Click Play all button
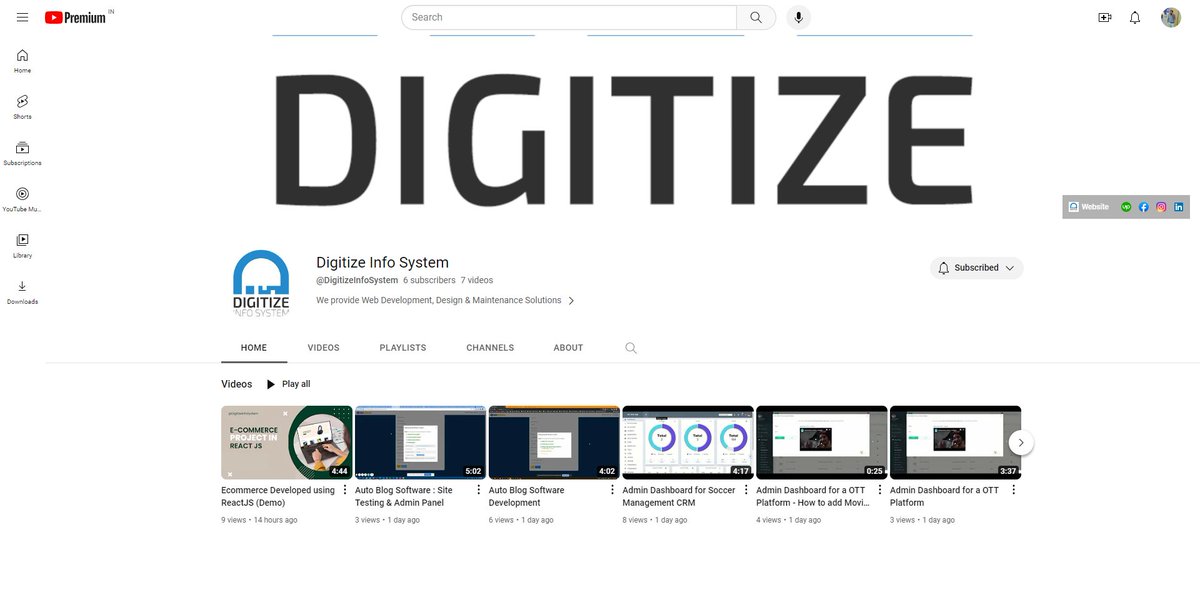 click(x=288, y=384)
